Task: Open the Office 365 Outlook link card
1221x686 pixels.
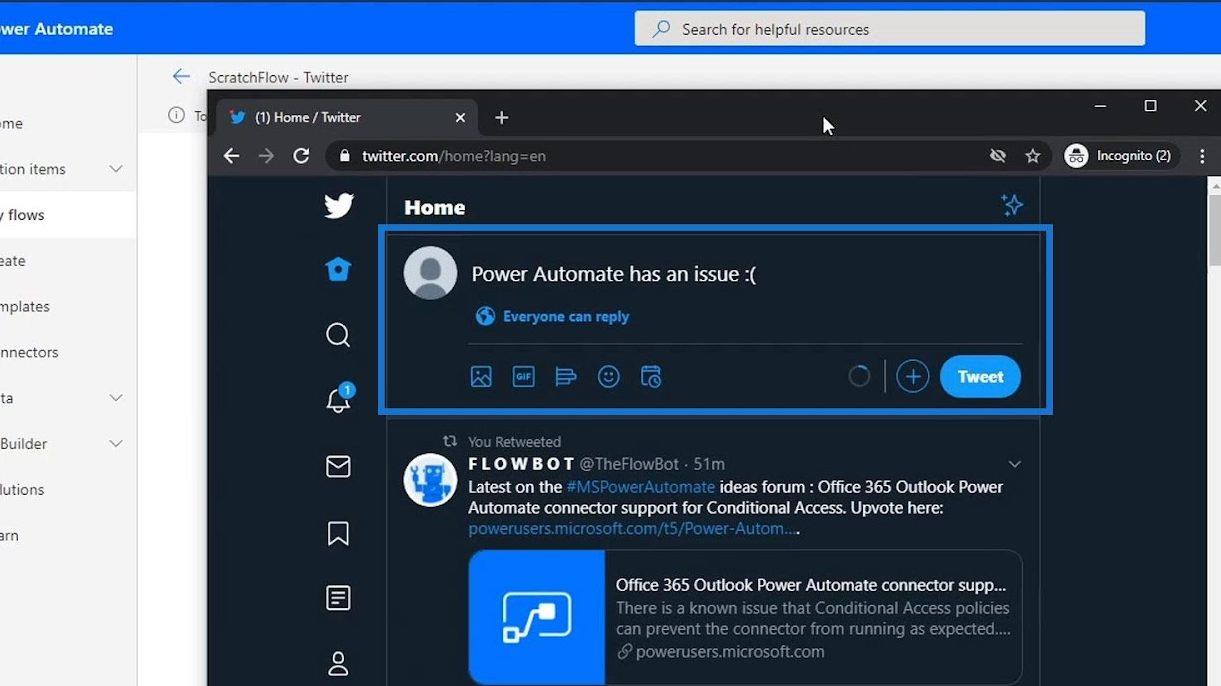Action: [x=745, y=617]
